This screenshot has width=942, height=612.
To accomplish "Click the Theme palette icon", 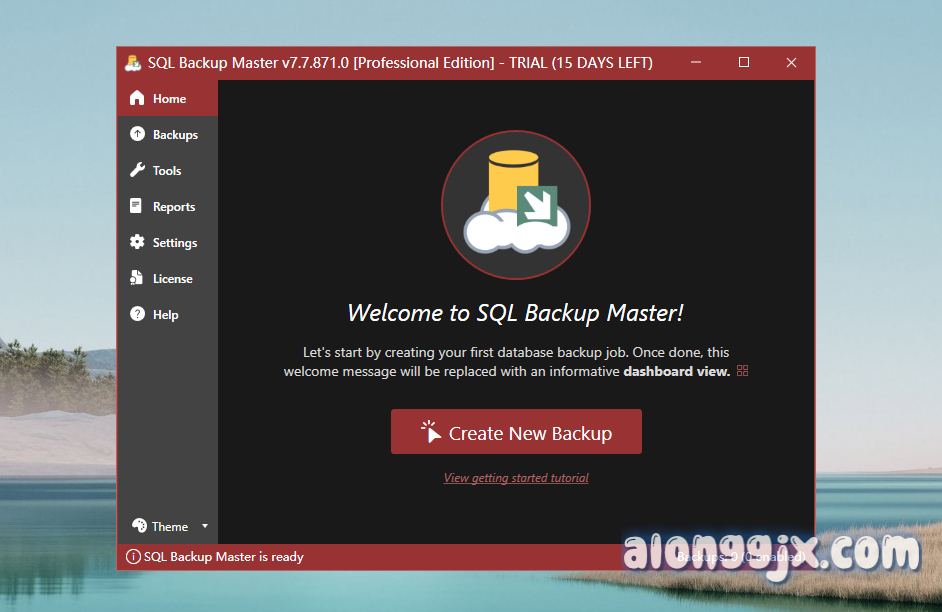I will tap(138, 526).
